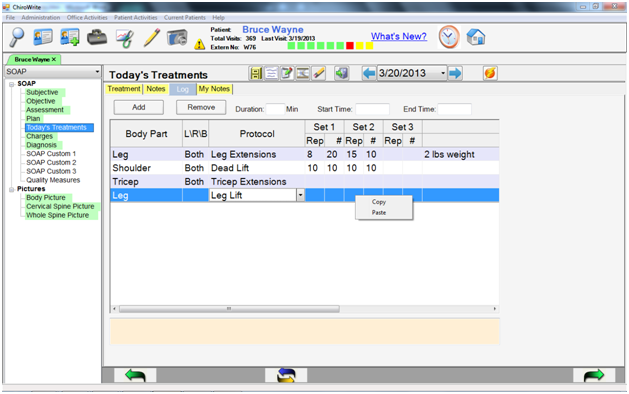Click the yellow warning alert icon
Viewport: 629px width, 394px height.
click(199, 44)
